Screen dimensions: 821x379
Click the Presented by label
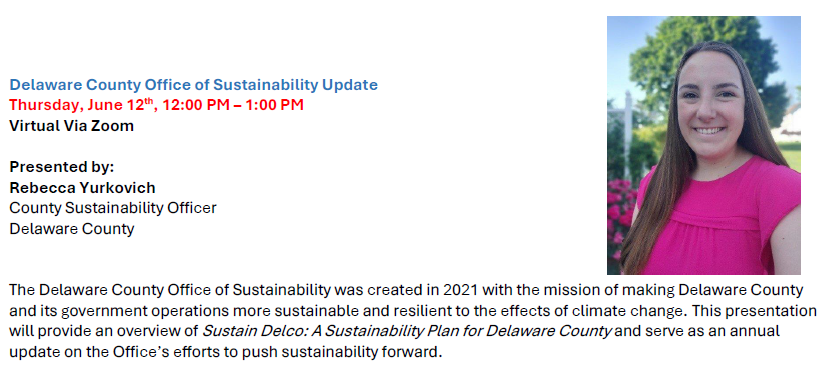(62, 168)
